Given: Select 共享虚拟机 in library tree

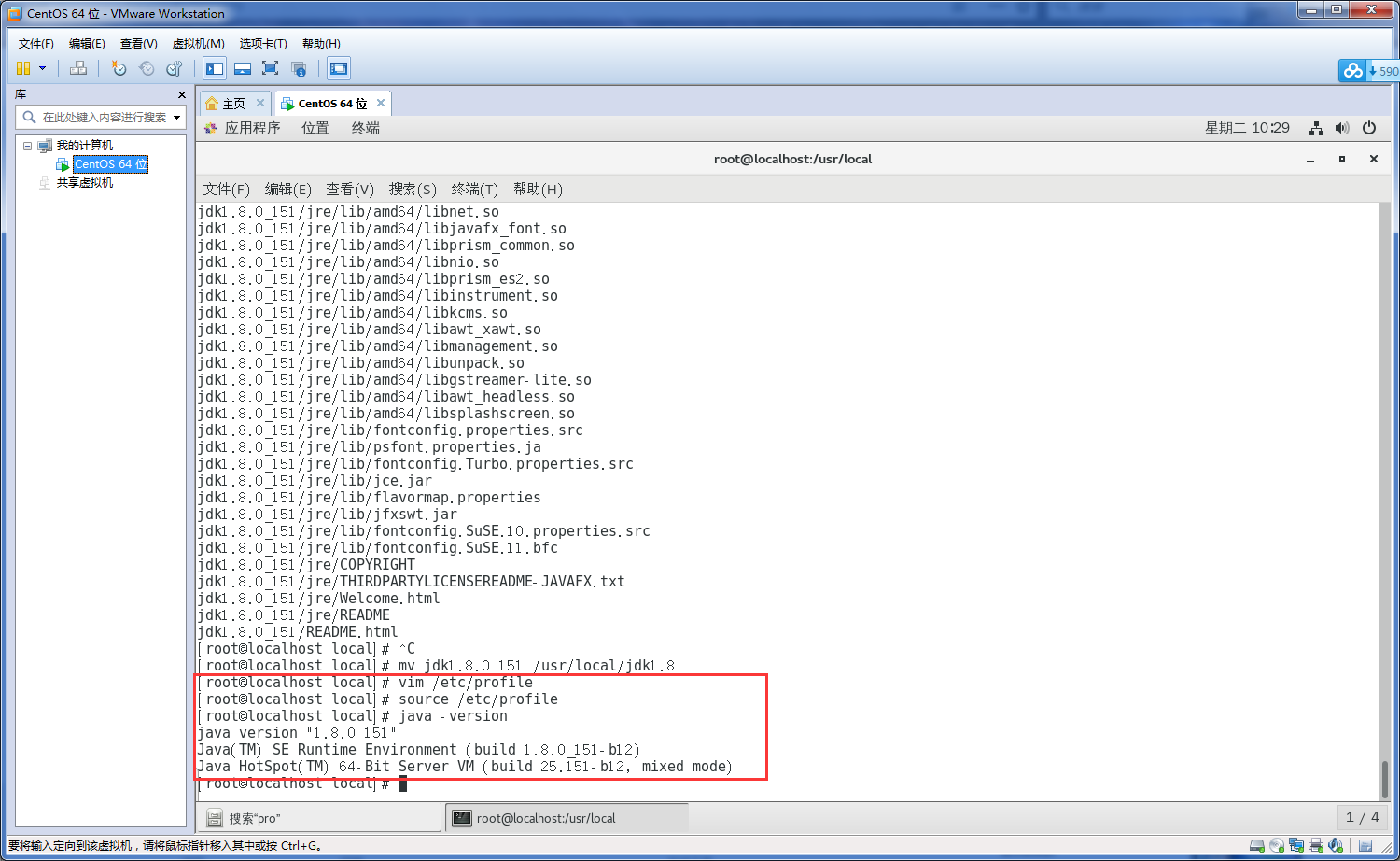Looking at the screenshot, I should pos(84,183).
